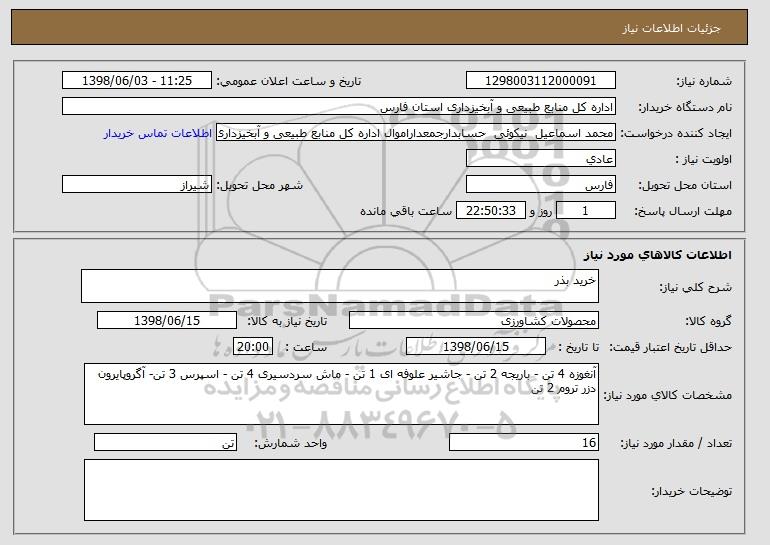Click the ساعت label beside the 20:00 field
The height and width of the screenshot is (545, 770).
coord(306,347)
